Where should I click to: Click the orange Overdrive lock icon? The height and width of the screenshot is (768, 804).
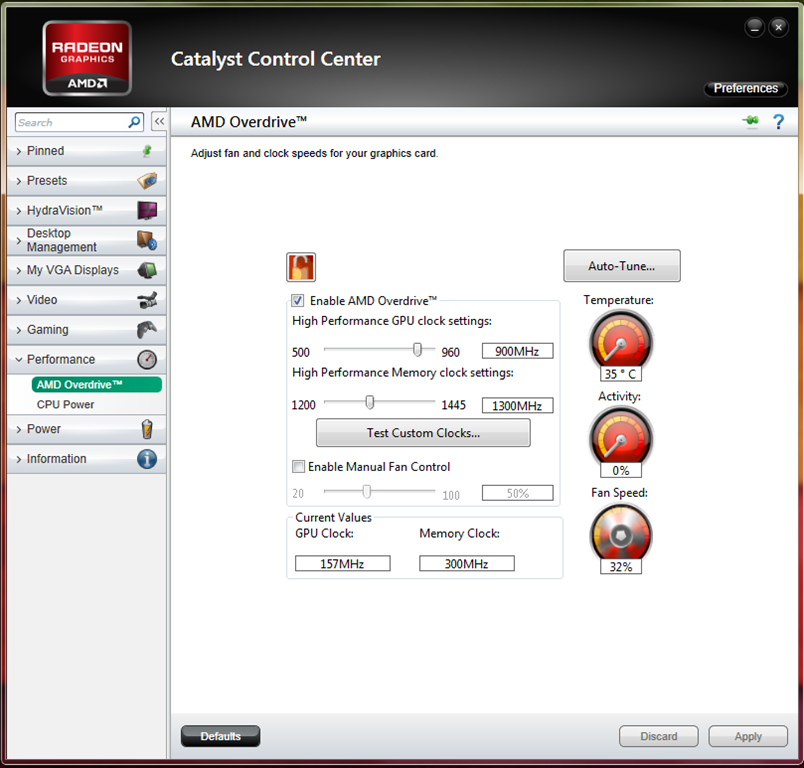coord(301,267)
